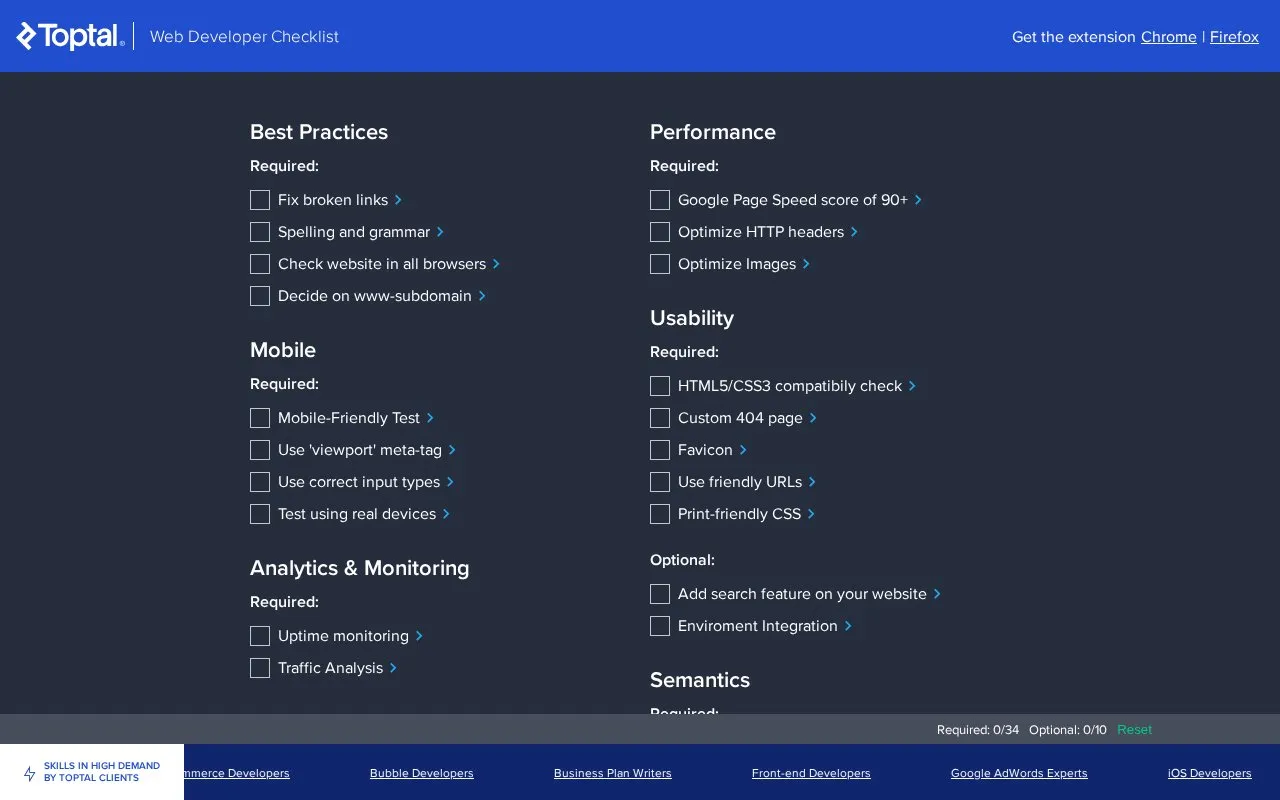1280x800 pixels.
Task: Expand Print-friendly CSS arrow
Action: 811,514
